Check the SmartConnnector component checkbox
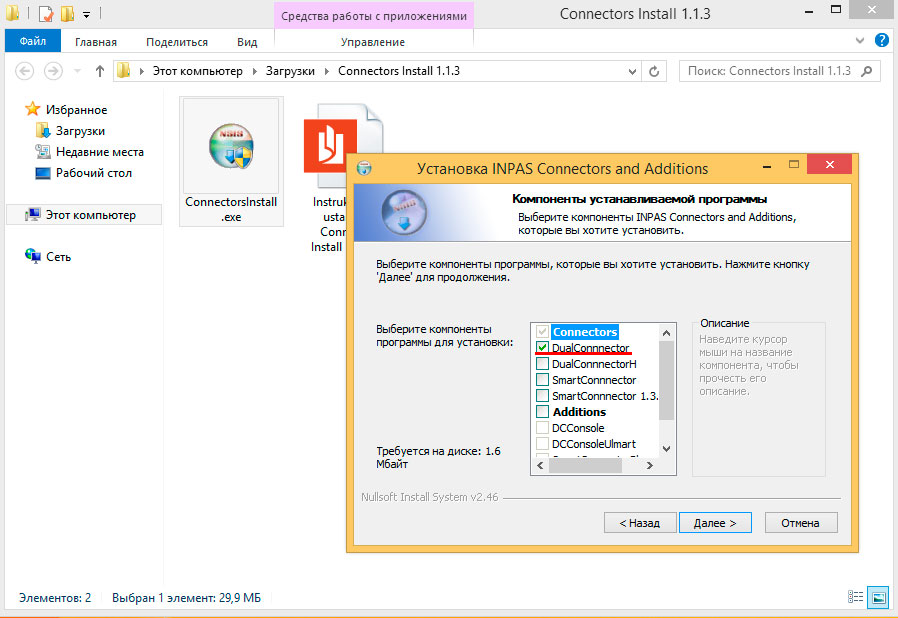898x618 pixels. click(x=542, y=380)
